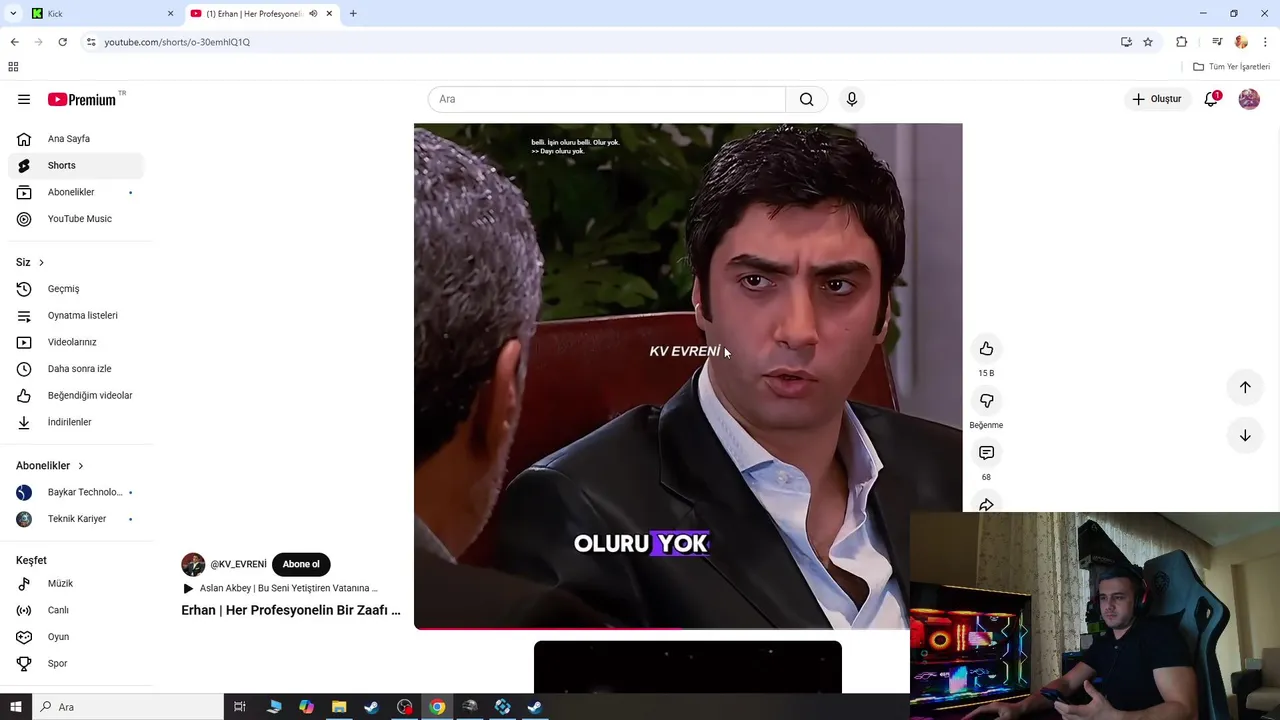Screen dimensions: 1280x720
Task: Open the next Short preview thumbnail
Action: (x=688, y=667)
